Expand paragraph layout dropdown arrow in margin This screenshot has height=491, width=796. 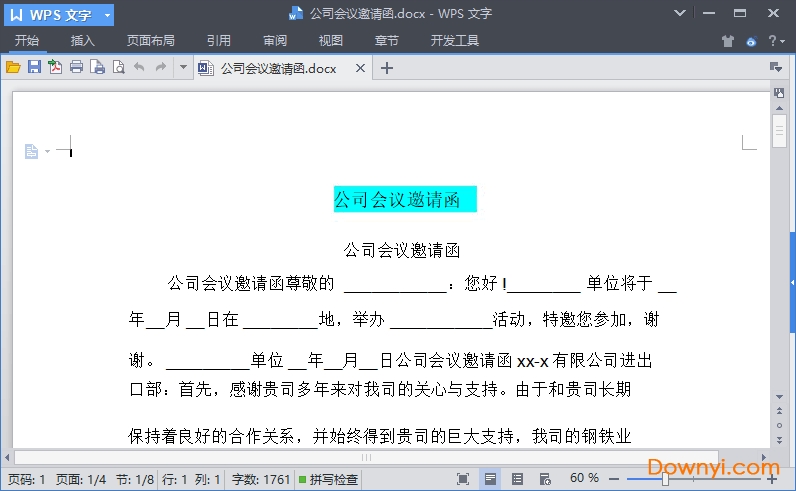coord(47,151)
